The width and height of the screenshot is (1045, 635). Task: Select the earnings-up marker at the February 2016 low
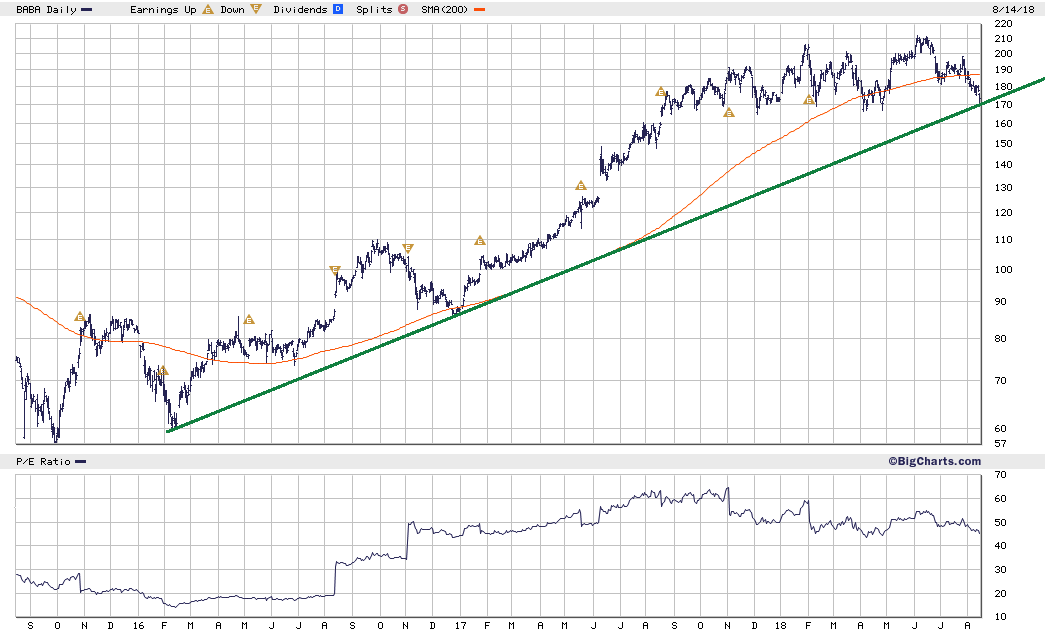point(163,370)
